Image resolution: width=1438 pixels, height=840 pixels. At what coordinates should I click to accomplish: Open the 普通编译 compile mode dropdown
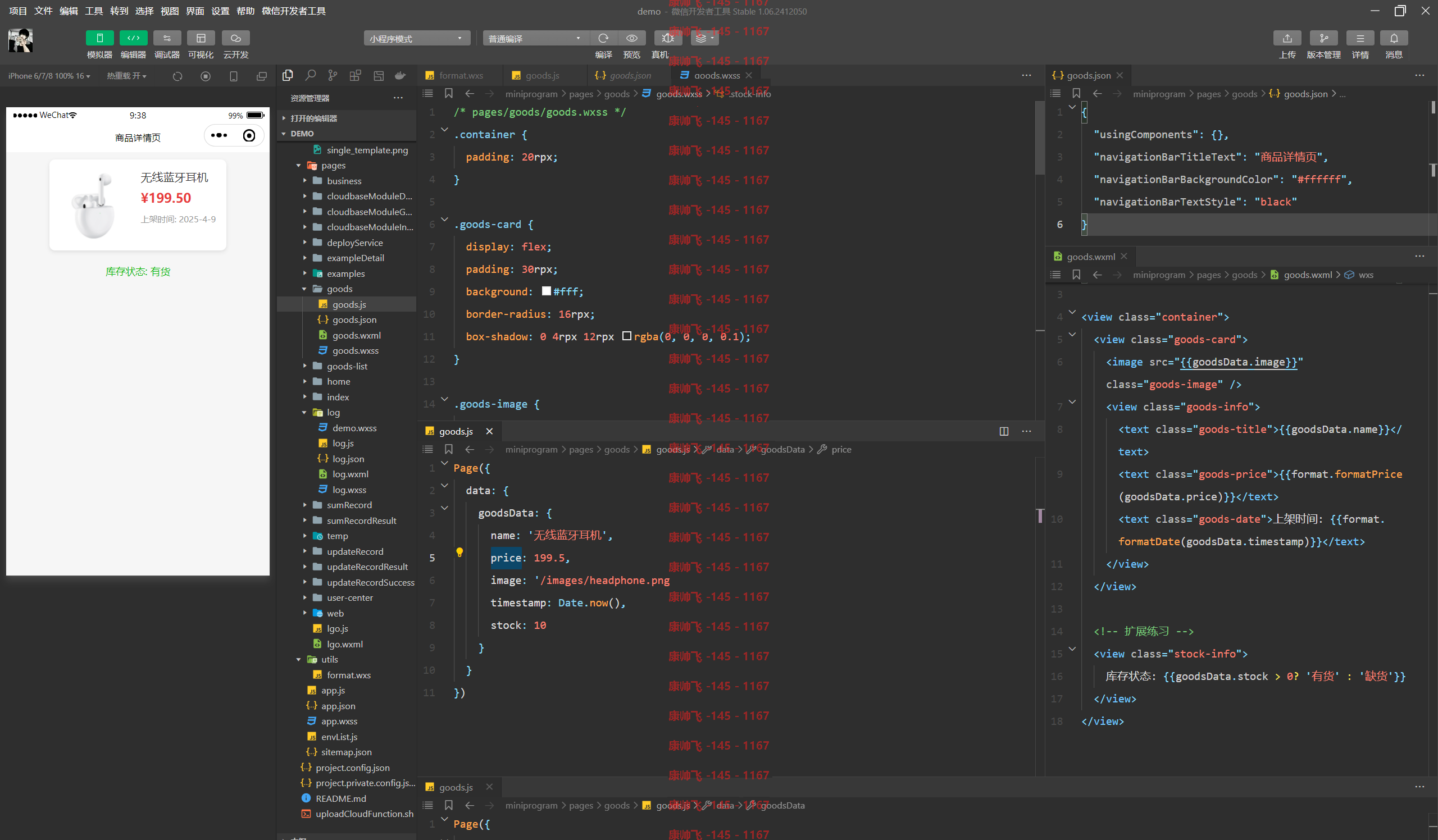[535, 38]
